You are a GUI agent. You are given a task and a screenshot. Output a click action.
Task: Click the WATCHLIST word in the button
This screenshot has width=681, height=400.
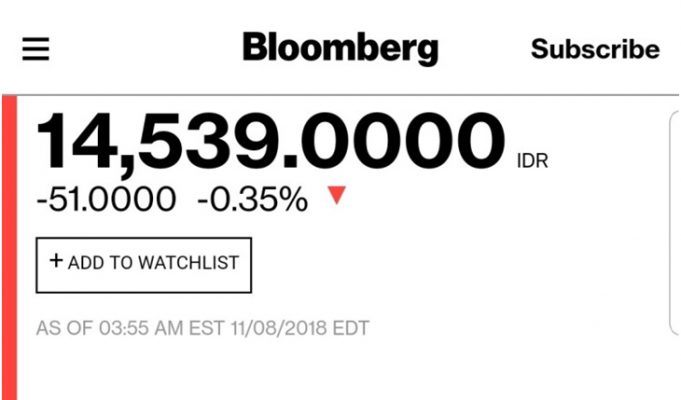tap(188, 263)
